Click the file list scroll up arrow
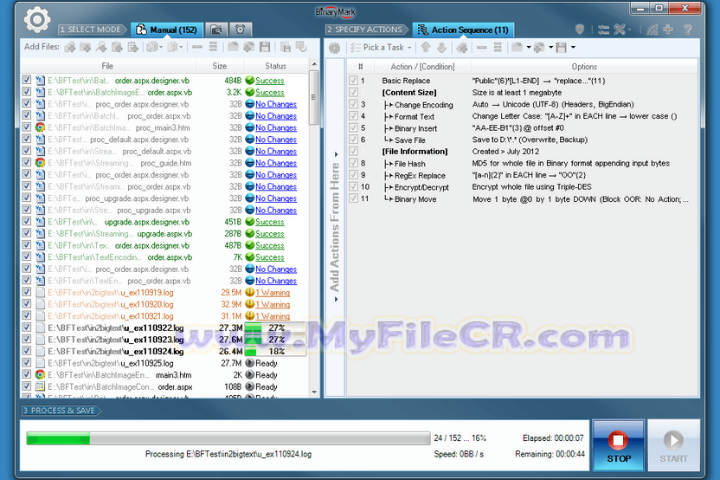Viewport: 720px width, 480px height. (315, 64)
